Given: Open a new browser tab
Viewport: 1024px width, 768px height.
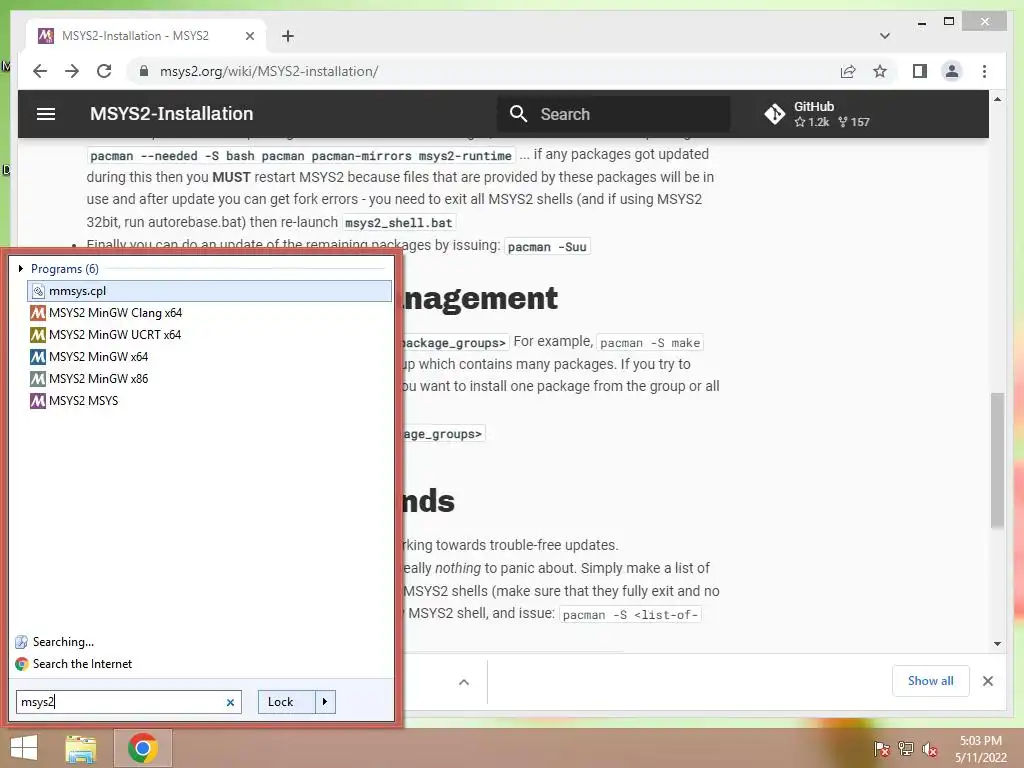Looking at the screenshot, I should [287, 36].
